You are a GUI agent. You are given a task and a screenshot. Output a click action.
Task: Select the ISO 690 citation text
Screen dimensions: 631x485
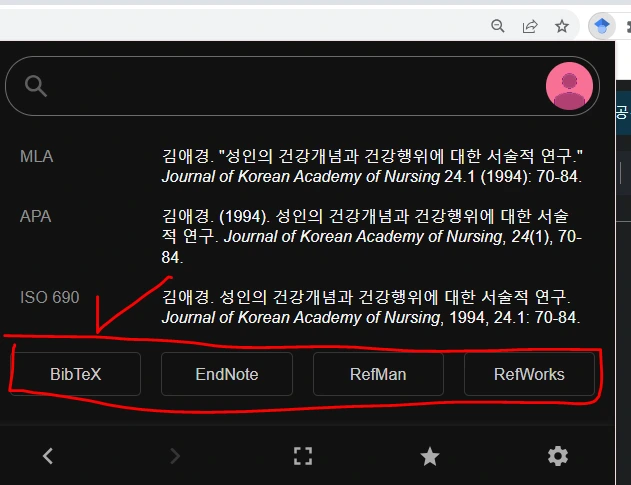(371, 307)
